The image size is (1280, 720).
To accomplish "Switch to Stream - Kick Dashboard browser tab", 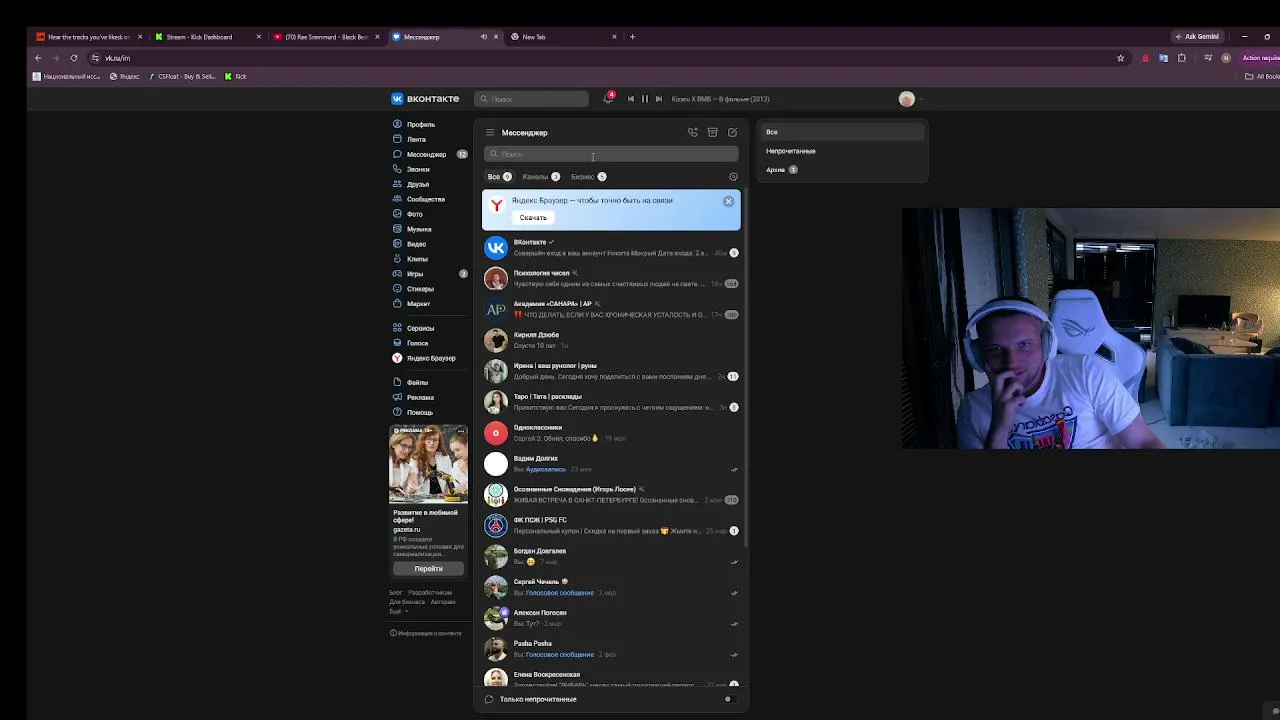I will pos(208,37).
